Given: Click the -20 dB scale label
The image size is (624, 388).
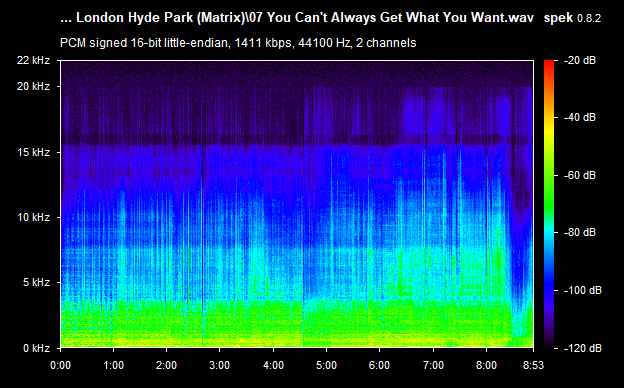Looking at the screenshot, I should click(580, 60).
